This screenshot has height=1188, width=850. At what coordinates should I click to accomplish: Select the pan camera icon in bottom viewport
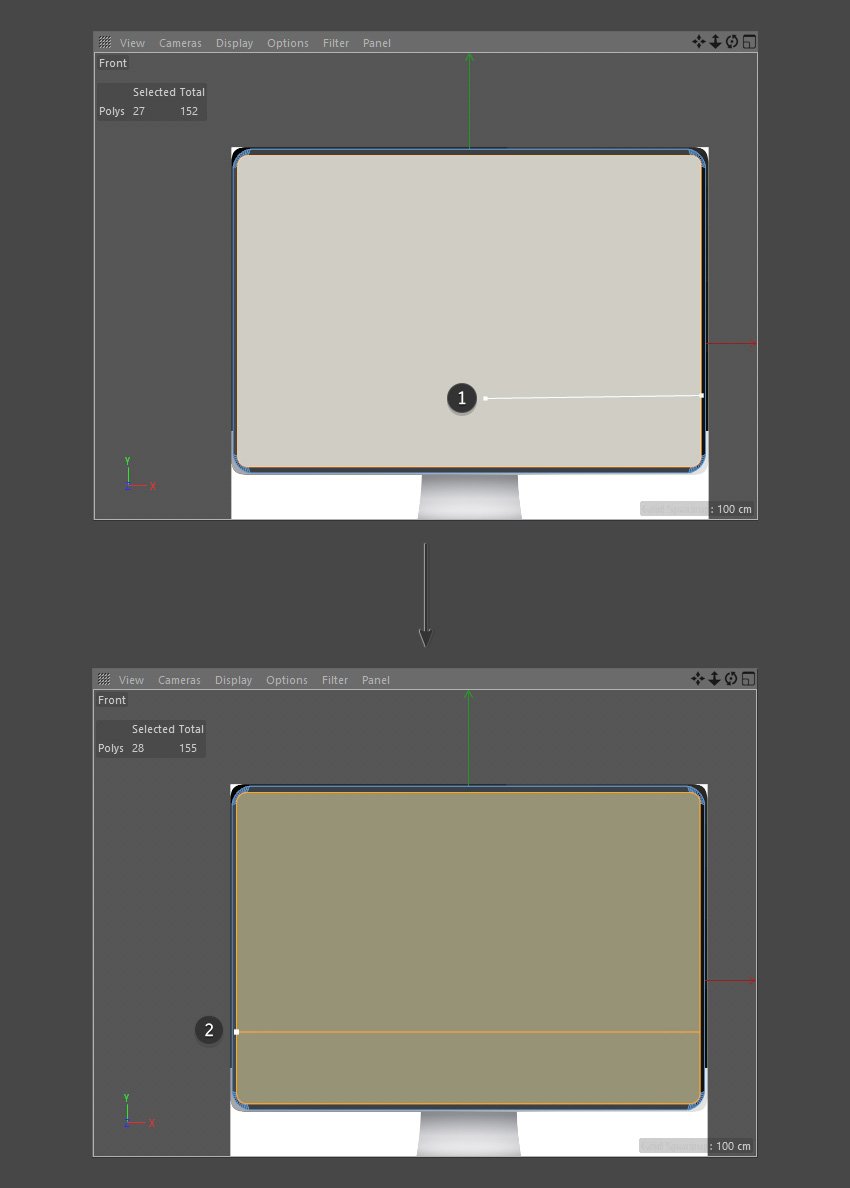coord(698,679)
